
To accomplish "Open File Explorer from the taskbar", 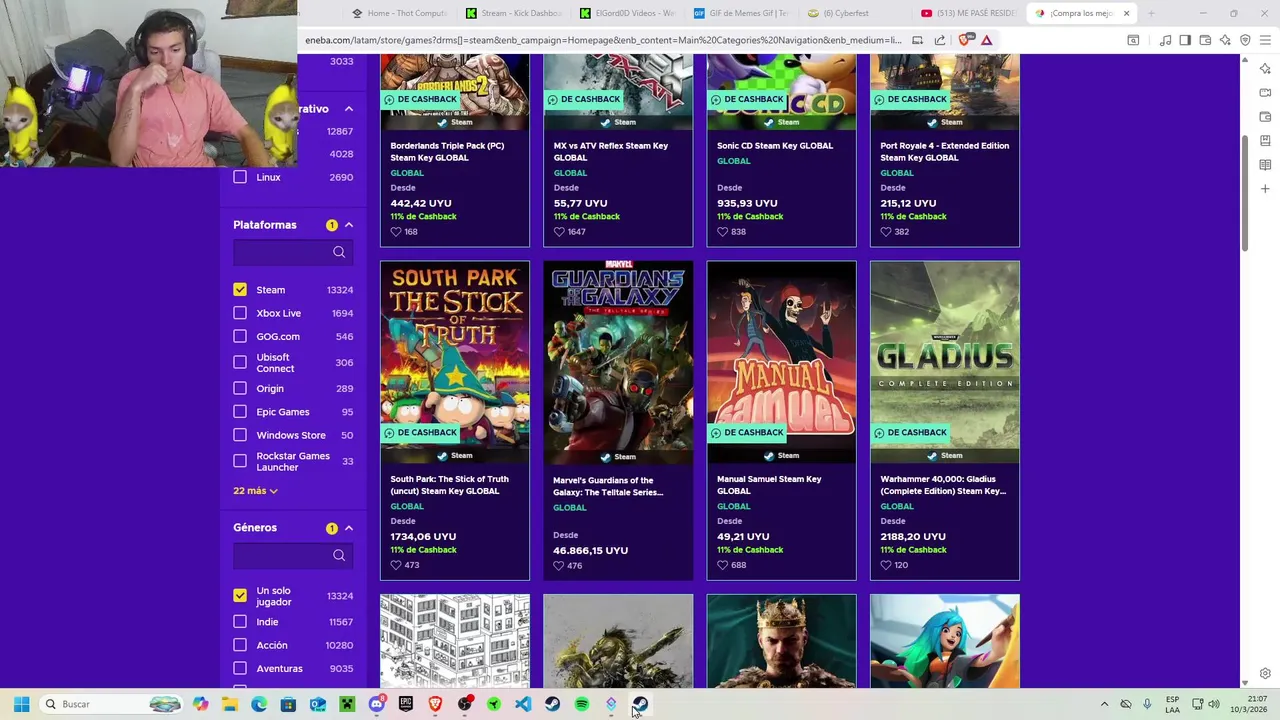I will tap(230, 704).
